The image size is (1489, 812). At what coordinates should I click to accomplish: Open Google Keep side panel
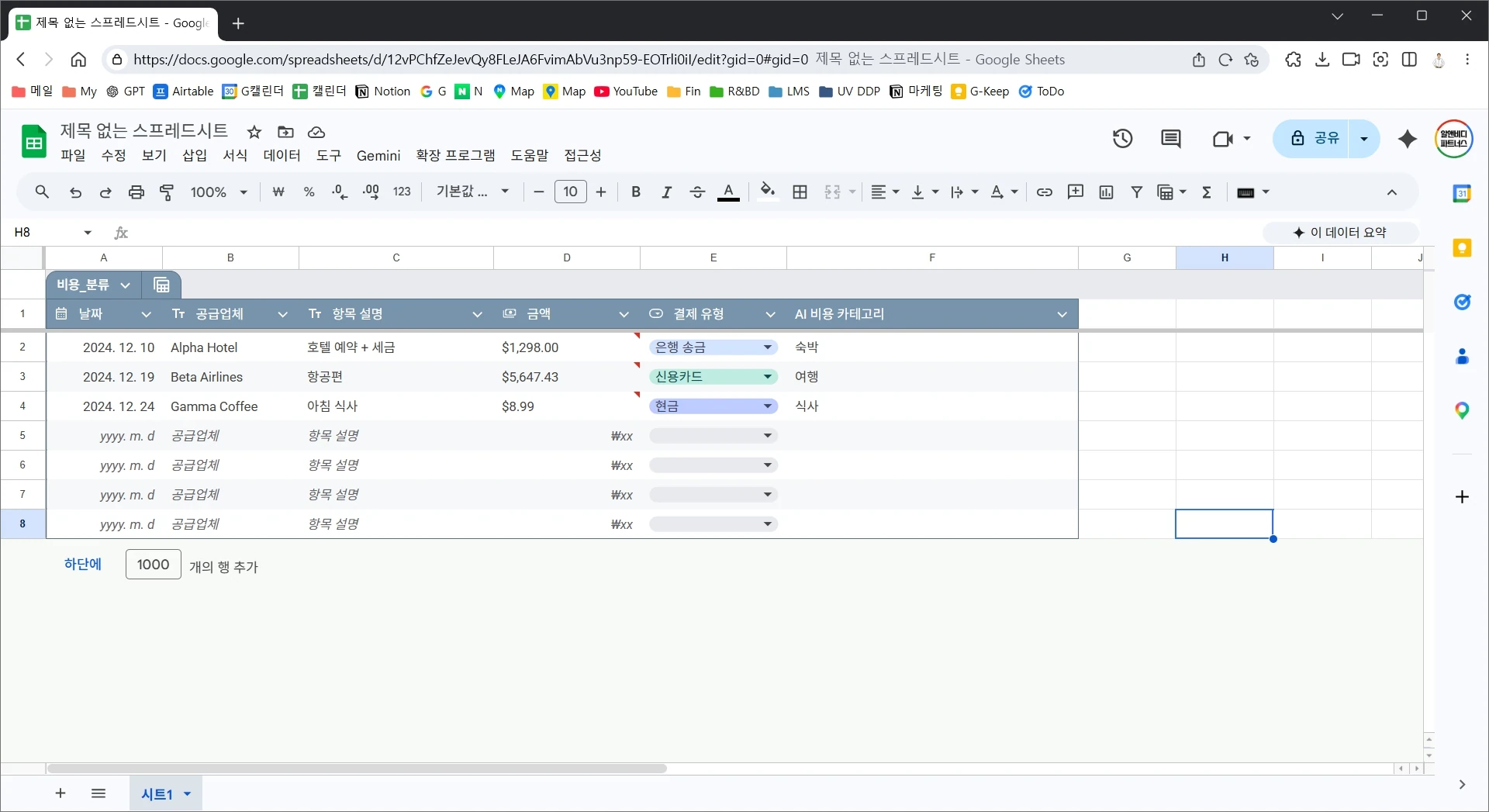1462,248
